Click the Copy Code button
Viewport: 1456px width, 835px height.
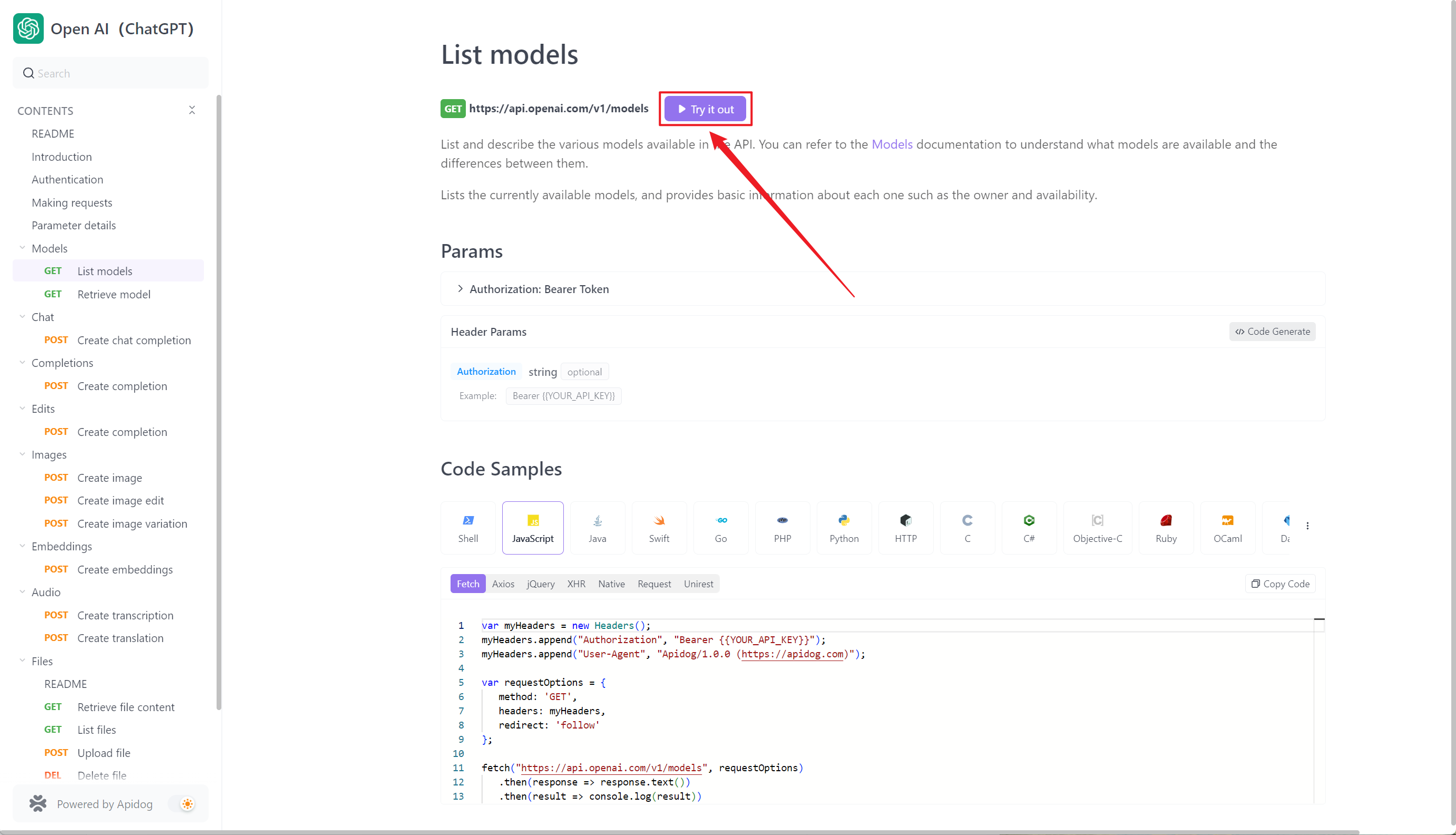1281,583
